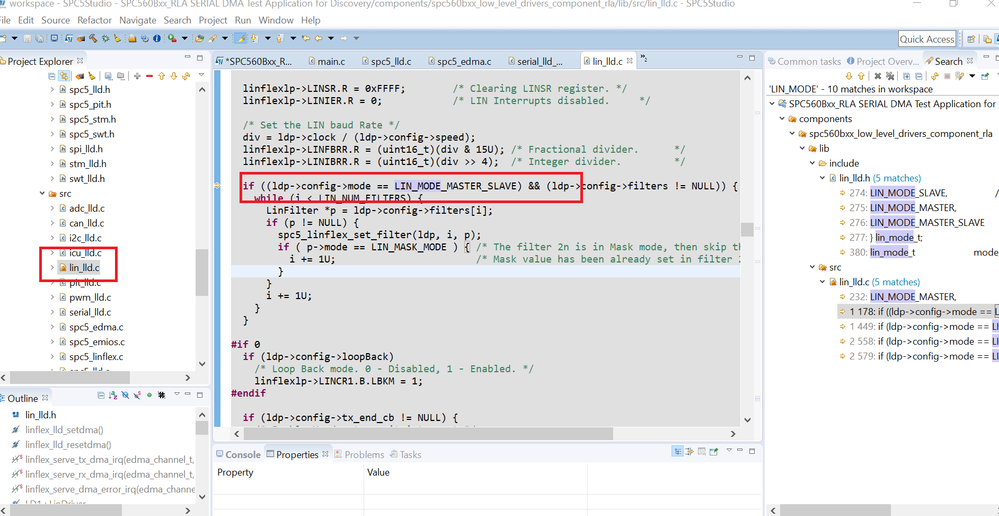The image size is (999, 516).
Task: Click the plus icon in Project Explorer toolbar
Action: click(x=137, y=76)
